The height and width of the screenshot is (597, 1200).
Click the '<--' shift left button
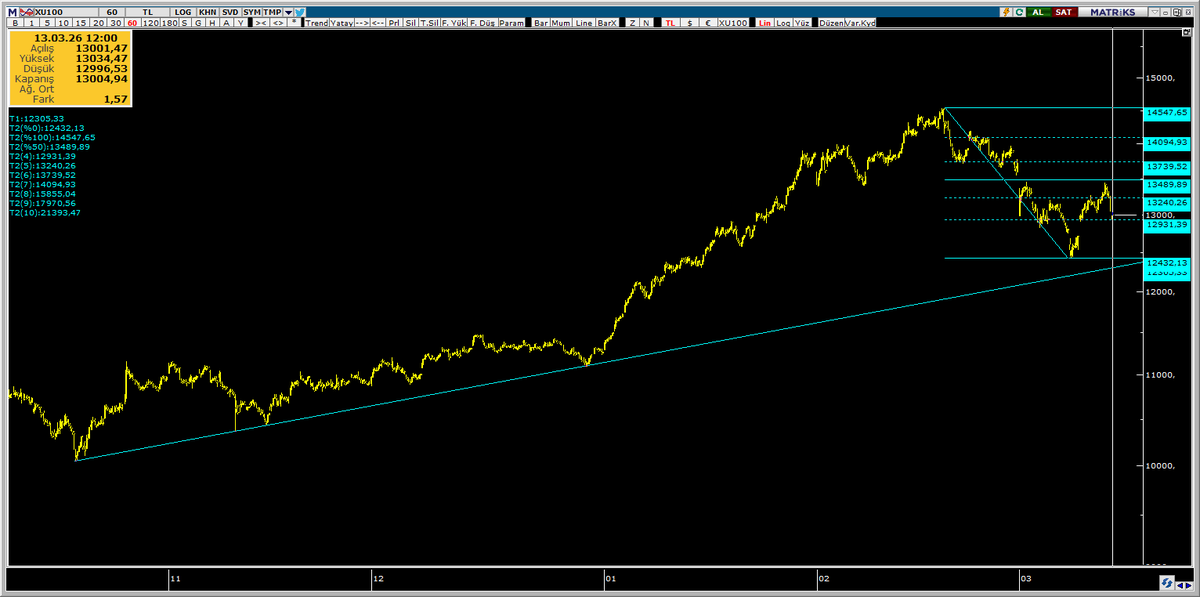tap(378, 23)
